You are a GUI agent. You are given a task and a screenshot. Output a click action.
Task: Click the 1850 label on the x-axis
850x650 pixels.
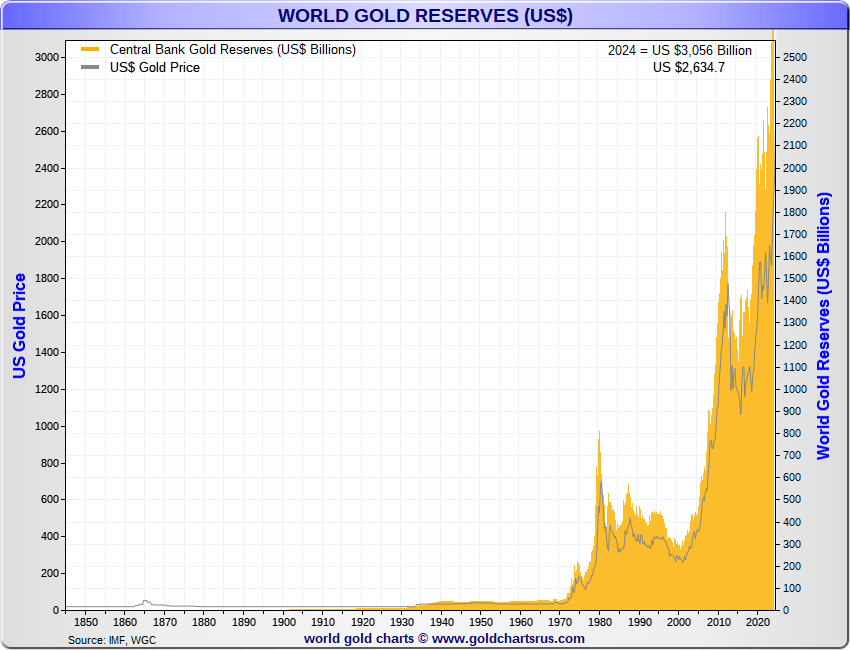pyautogui.click(x=85, y=622)
